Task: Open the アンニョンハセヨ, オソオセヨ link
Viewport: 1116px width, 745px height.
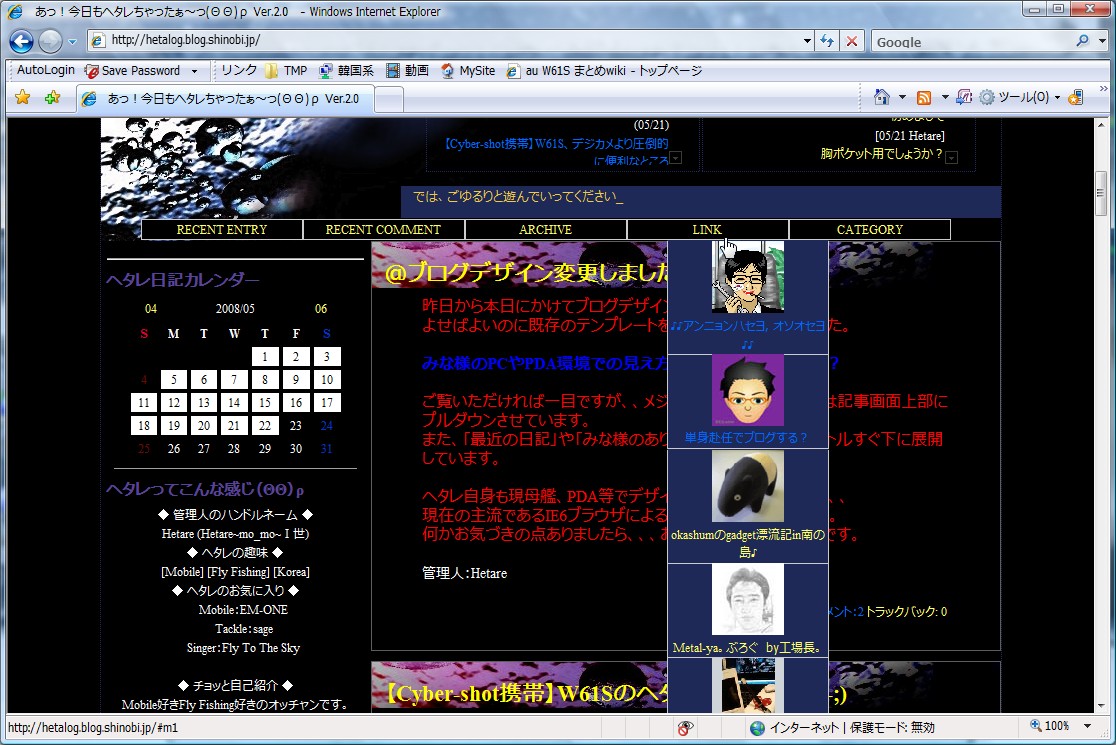Action: pyautogui.click(x=748, y=334)
